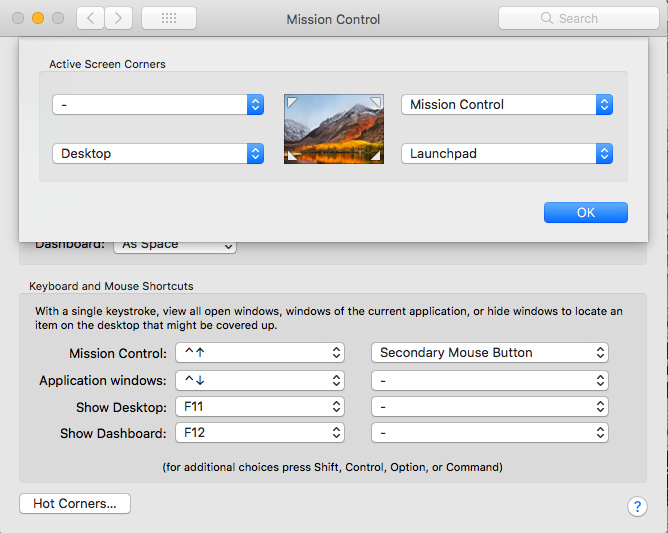Image resolution: width=668 pixels, height=533 pixels.
Task: Open Show Desktop F11 dropdown
Action: 260,407
